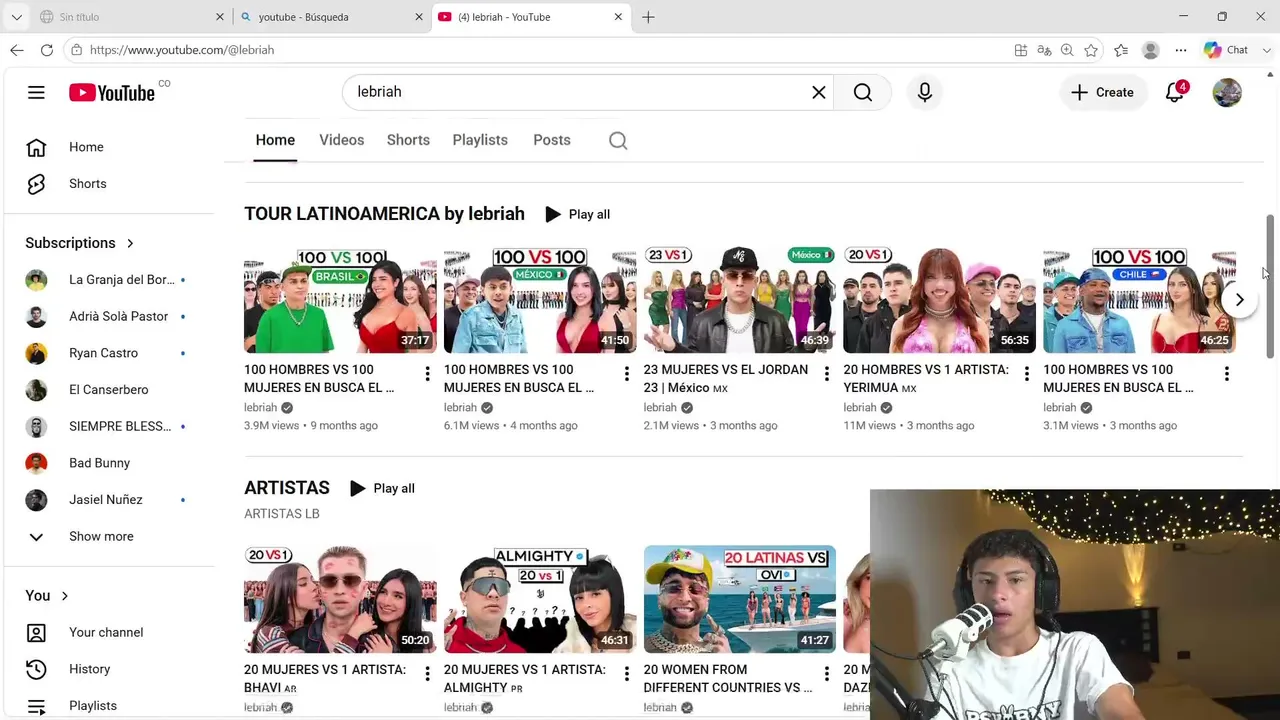Open options for the Brasil 100 vs 100 video

click(x=427, y=374)
